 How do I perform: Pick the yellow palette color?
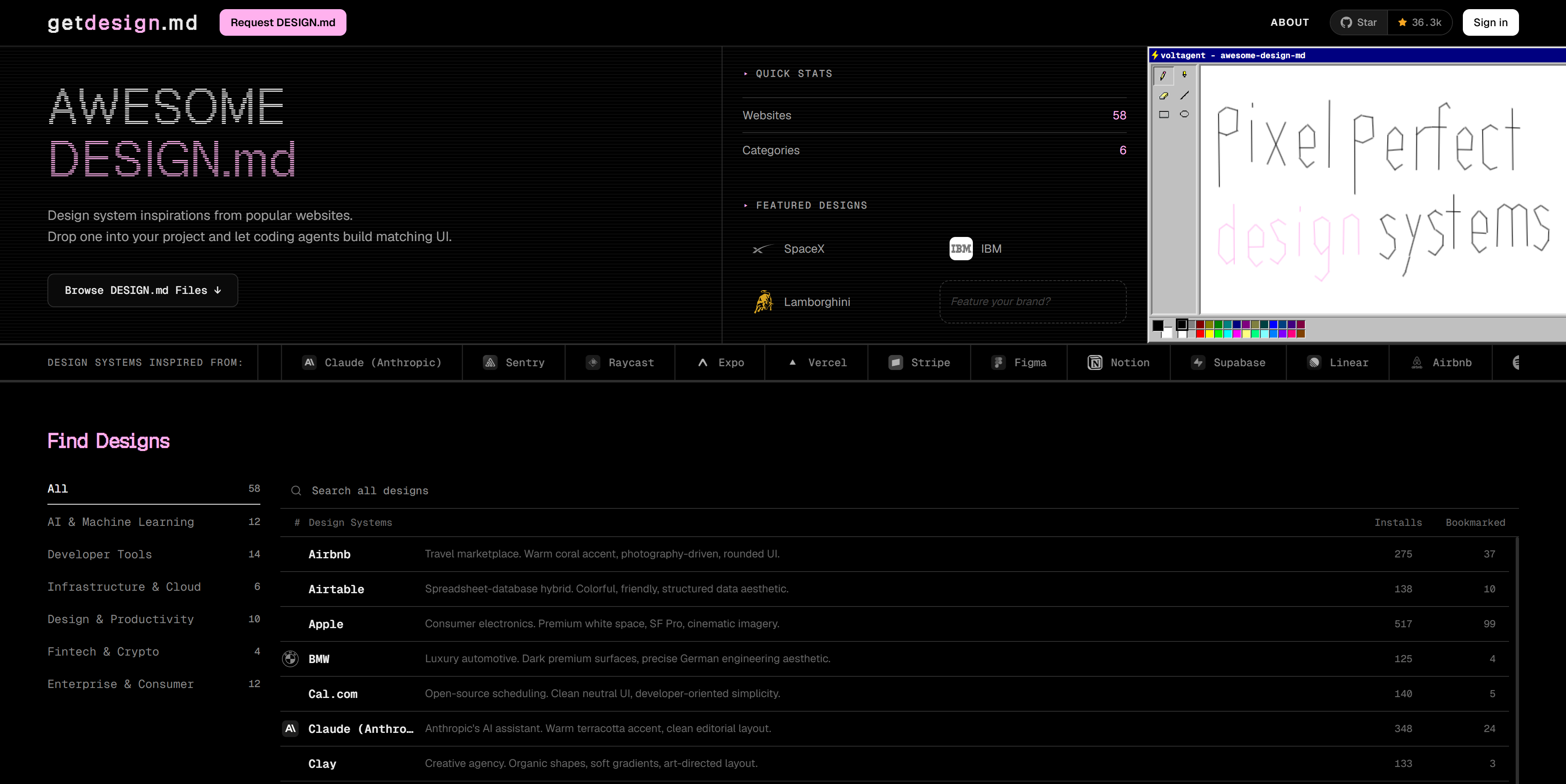click(1209, 334)
